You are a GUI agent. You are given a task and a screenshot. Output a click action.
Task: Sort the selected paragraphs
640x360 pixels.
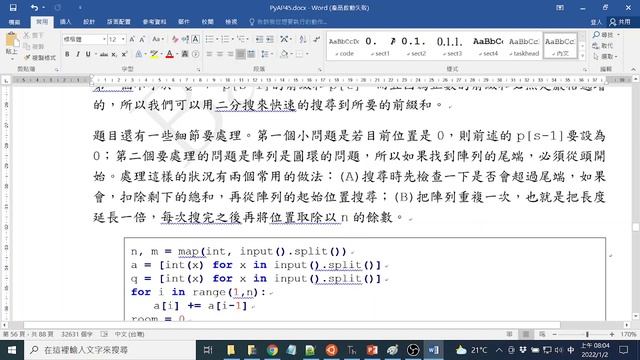[x=302, y=40]
